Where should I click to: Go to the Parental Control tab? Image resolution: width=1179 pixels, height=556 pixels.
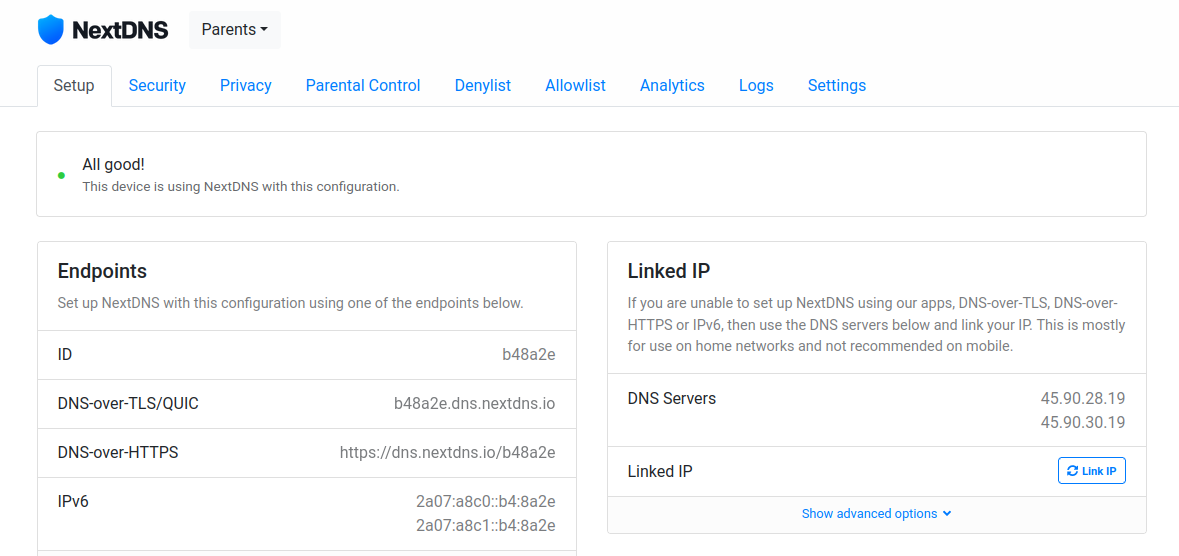[x=363, y=86]
